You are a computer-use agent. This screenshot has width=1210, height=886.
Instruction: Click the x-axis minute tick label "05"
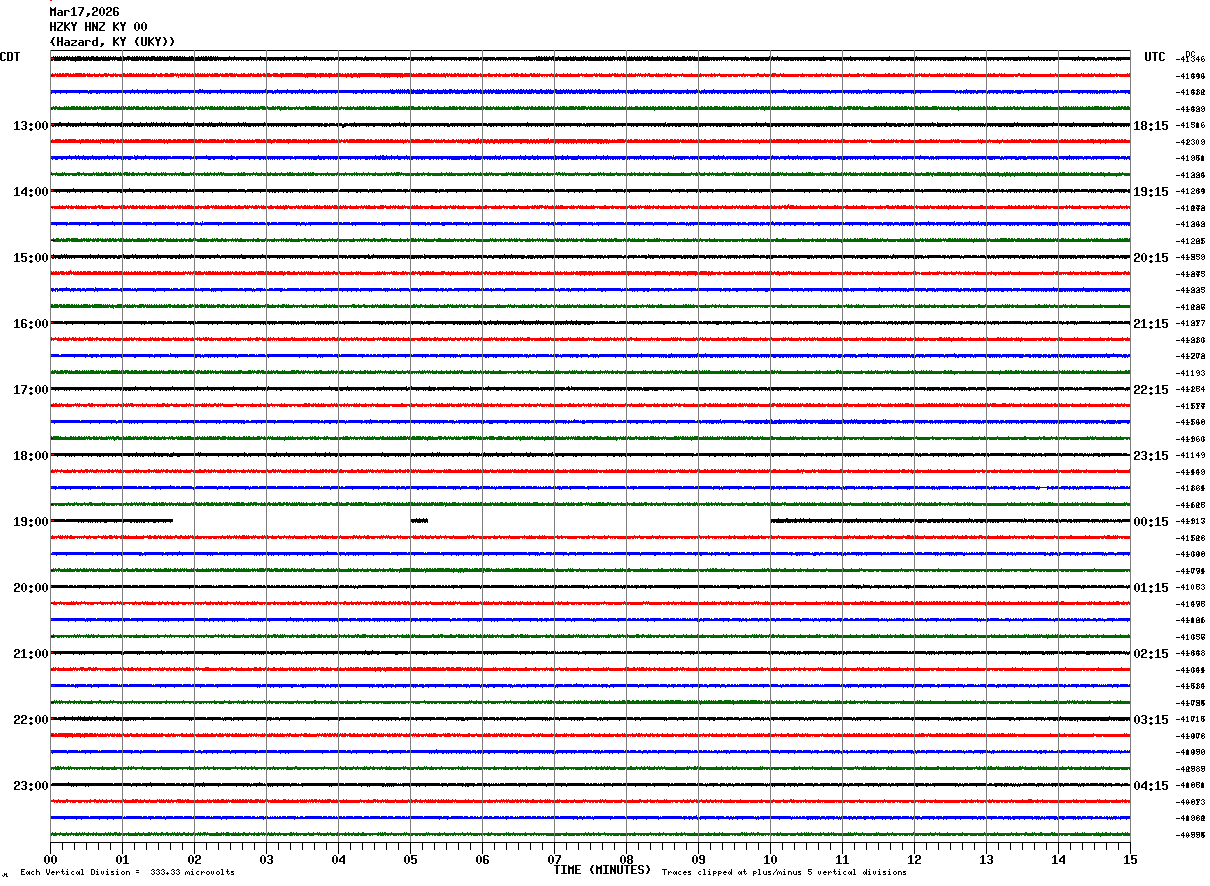[x=410, y=860]
